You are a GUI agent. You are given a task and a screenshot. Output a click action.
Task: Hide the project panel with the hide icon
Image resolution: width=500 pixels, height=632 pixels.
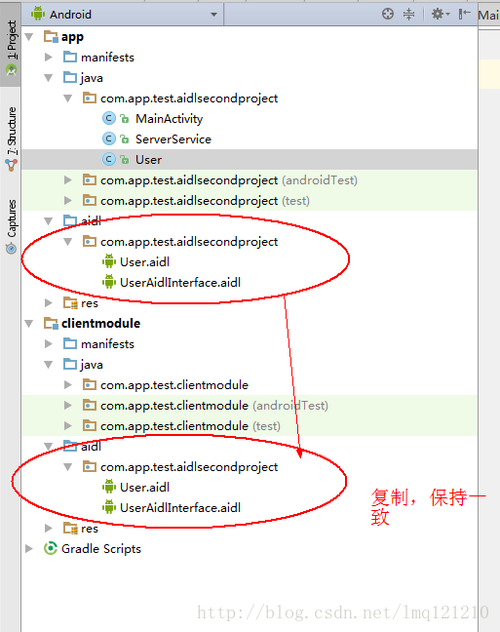[464, 14]
